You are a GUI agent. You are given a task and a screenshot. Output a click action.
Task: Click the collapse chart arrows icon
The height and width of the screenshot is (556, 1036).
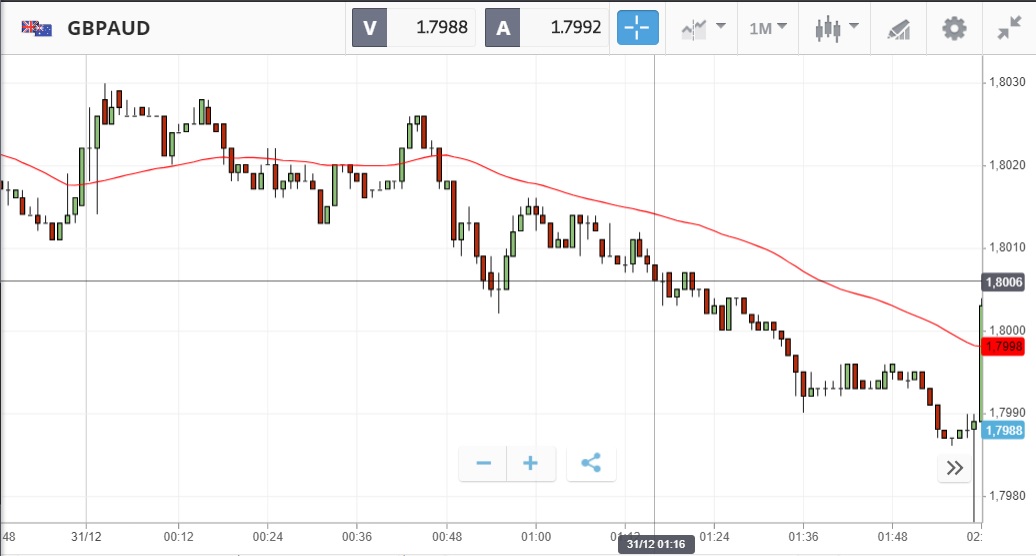(1009, 28)
